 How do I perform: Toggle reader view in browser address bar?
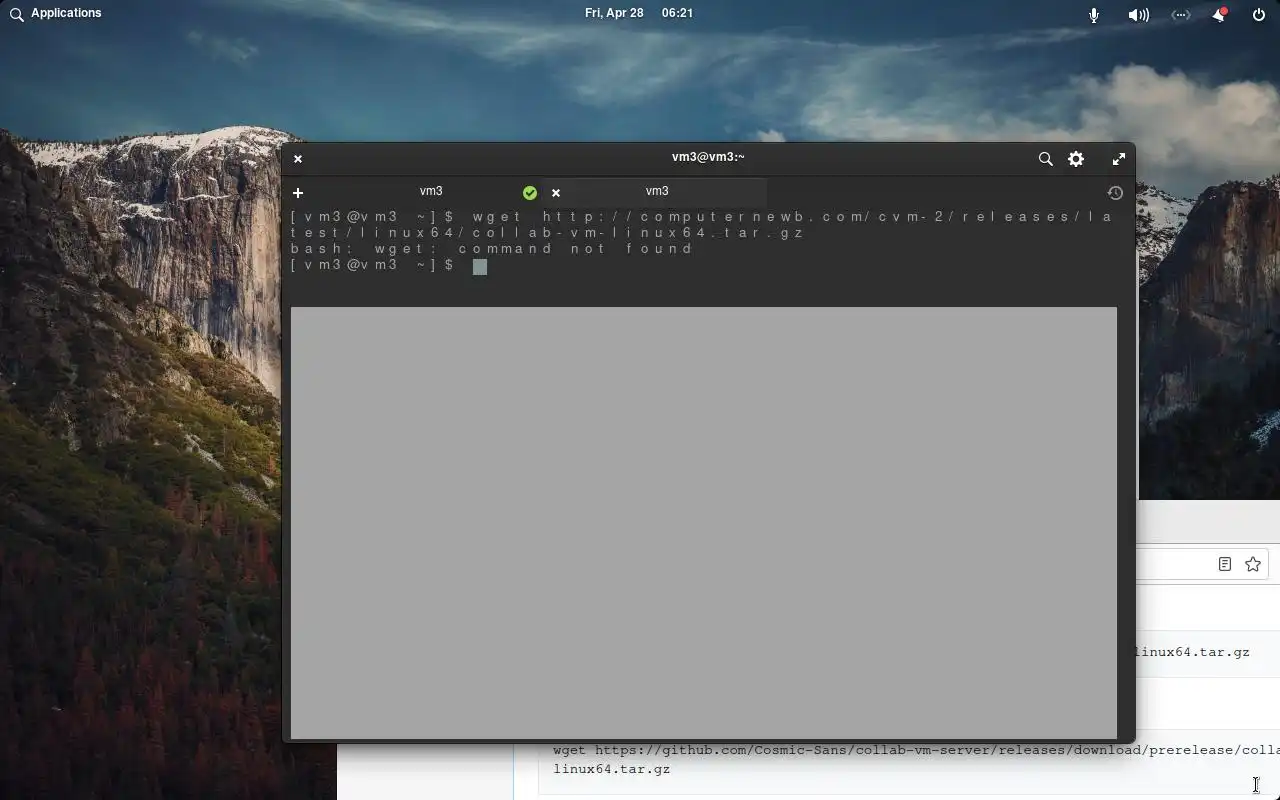click(x=1225, y=565)
